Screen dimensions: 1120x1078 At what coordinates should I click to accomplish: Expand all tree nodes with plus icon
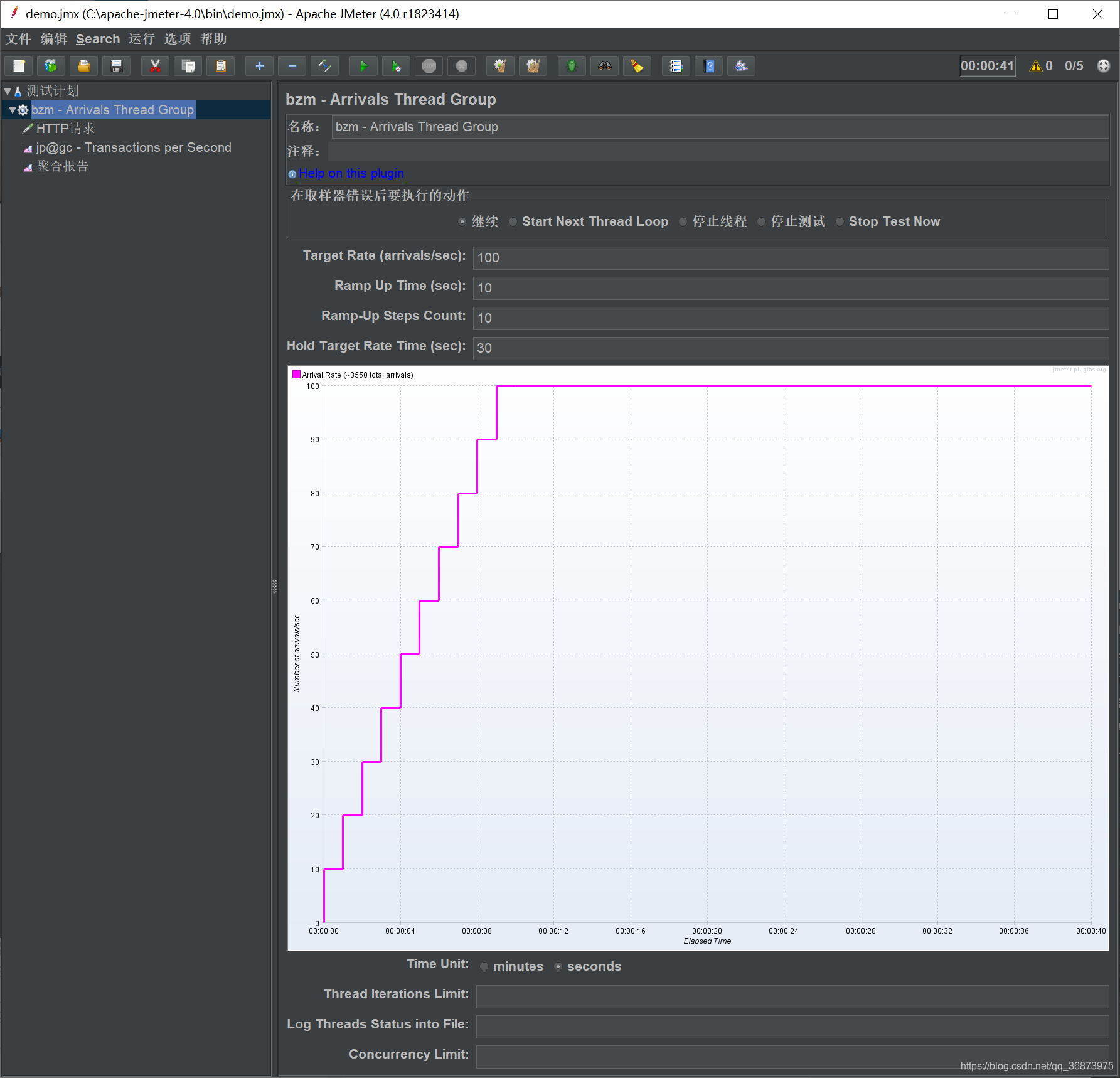[260, 66]
